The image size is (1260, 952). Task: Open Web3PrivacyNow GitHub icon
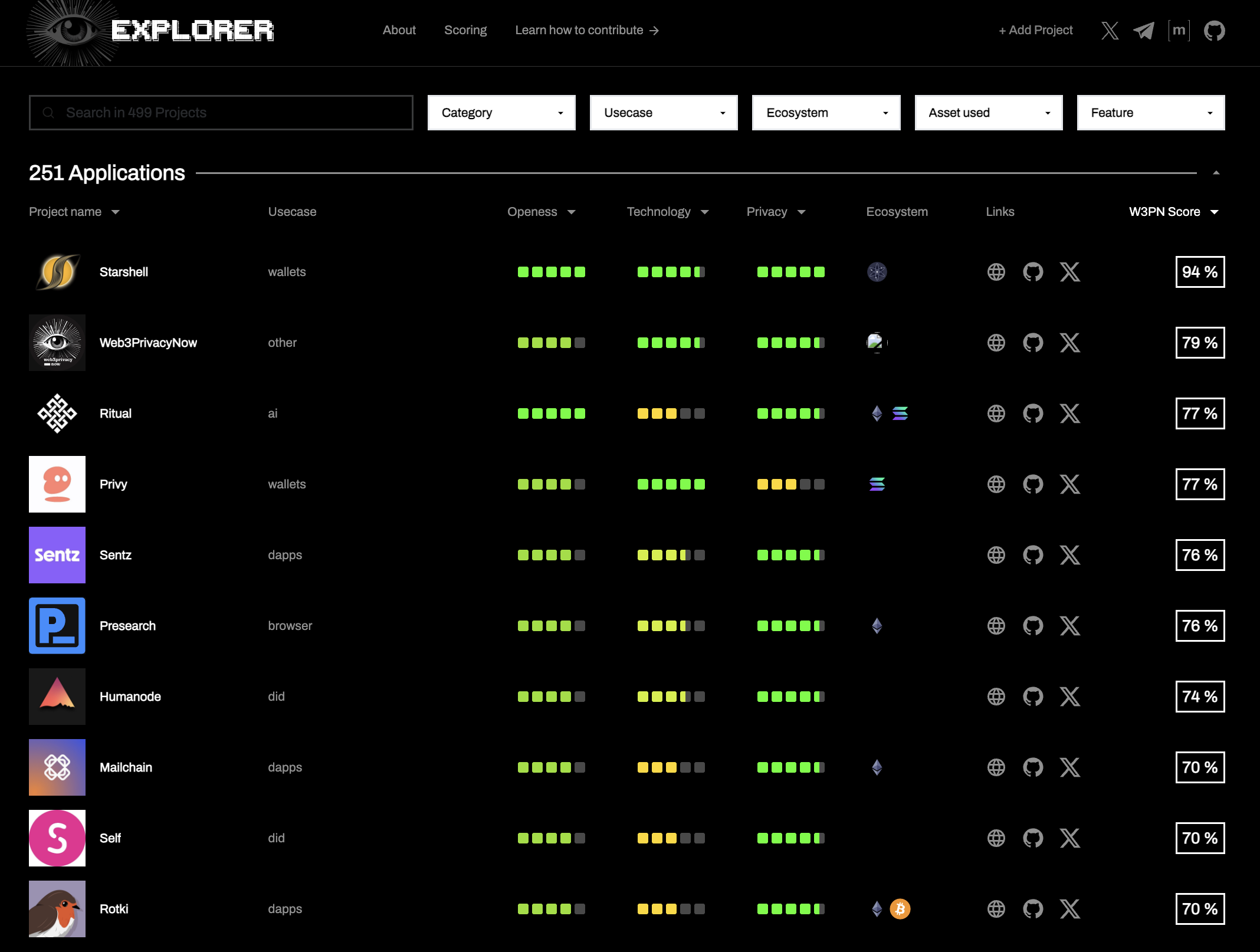tap(1033, 343)
